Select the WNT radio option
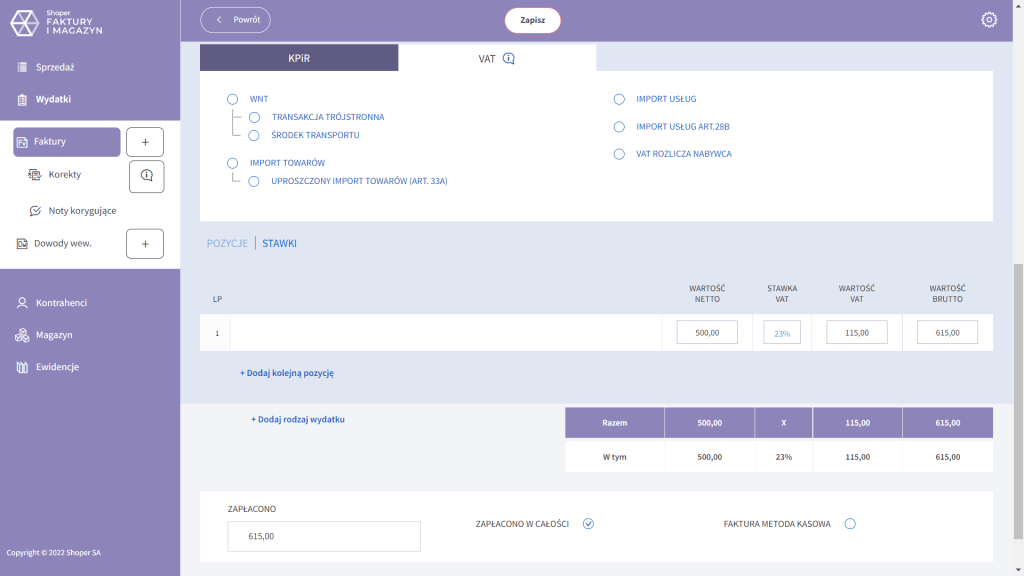 pyautogui.click(x=233, y=99)
